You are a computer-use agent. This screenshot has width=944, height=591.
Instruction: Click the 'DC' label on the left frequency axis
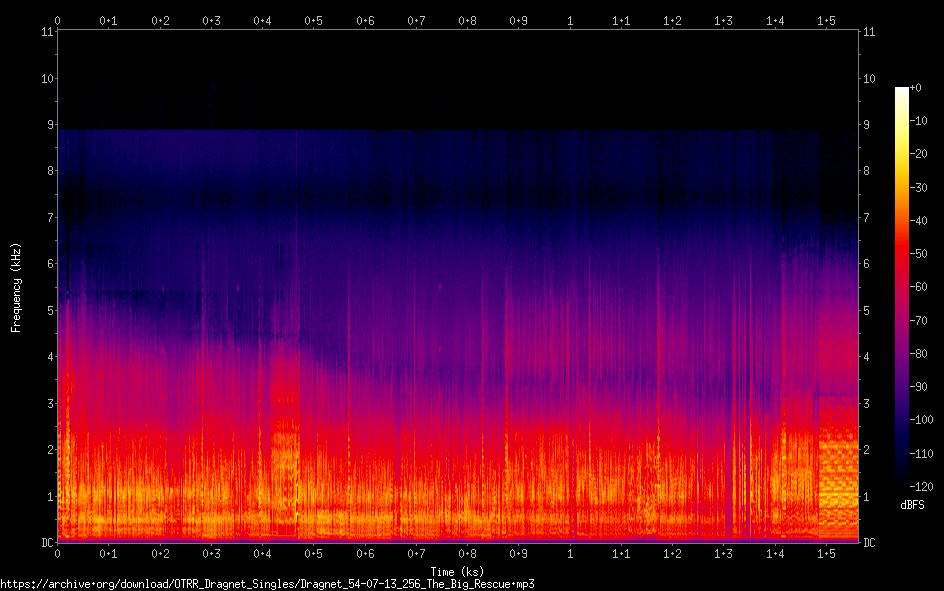point(47,542)
